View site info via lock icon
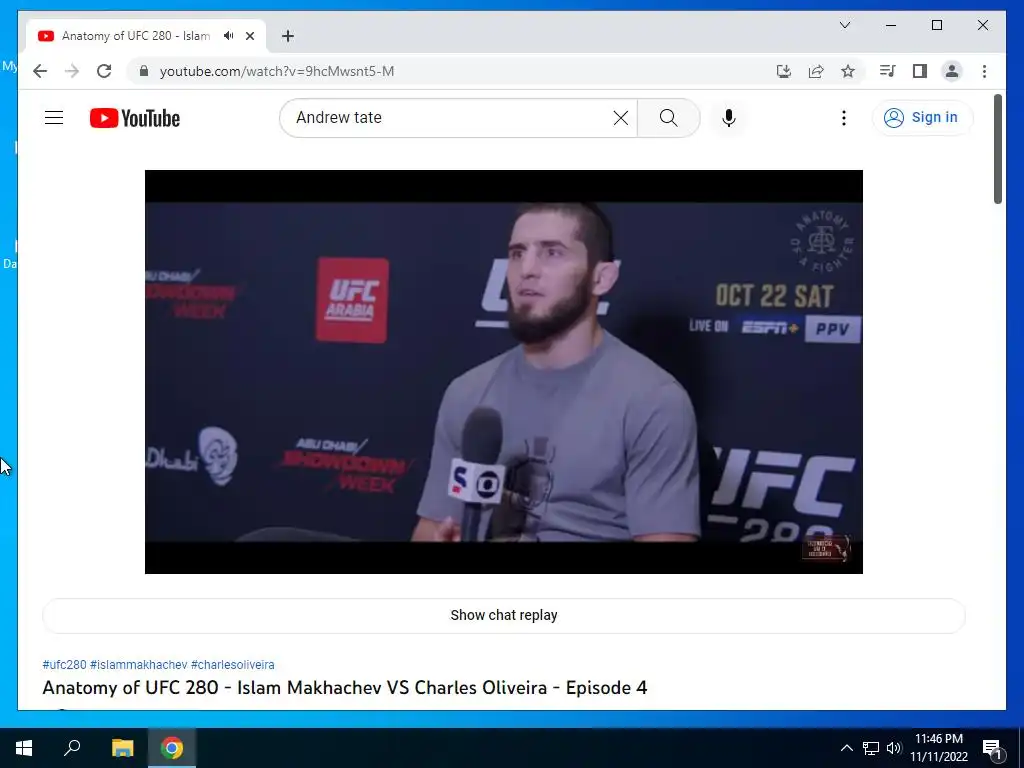This screenshot has width=1024, height=768. [x=144, y=71]
